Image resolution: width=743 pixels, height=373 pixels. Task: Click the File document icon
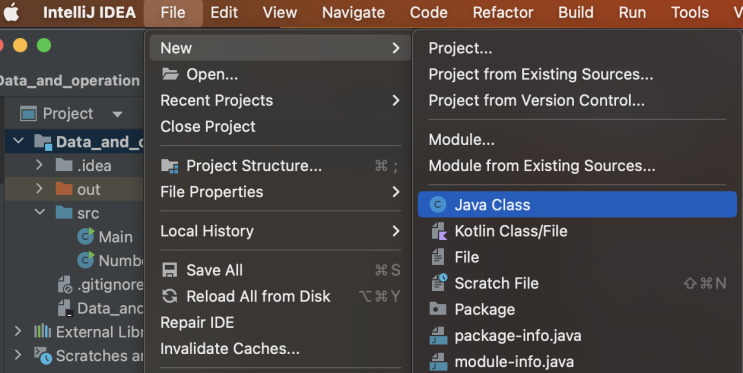[438, 257]
